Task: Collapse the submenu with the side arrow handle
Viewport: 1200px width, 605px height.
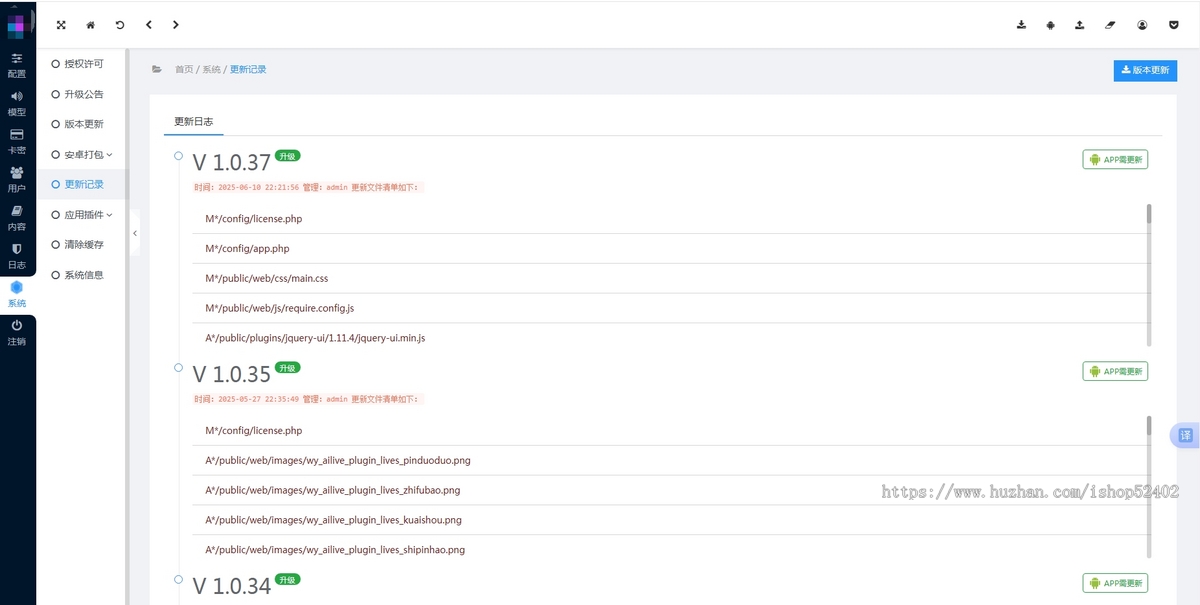Action: pos(135,233)
